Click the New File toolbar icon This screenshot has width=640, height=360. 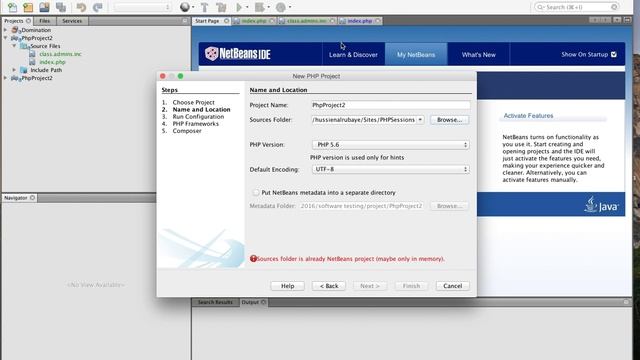tap(12, 7)
